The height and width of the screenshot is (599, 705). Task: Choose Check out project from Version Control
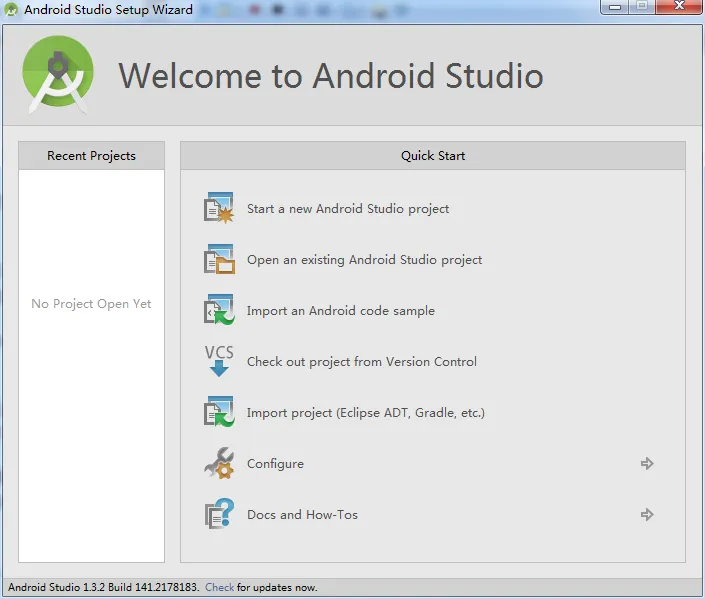tap(361, 362)
